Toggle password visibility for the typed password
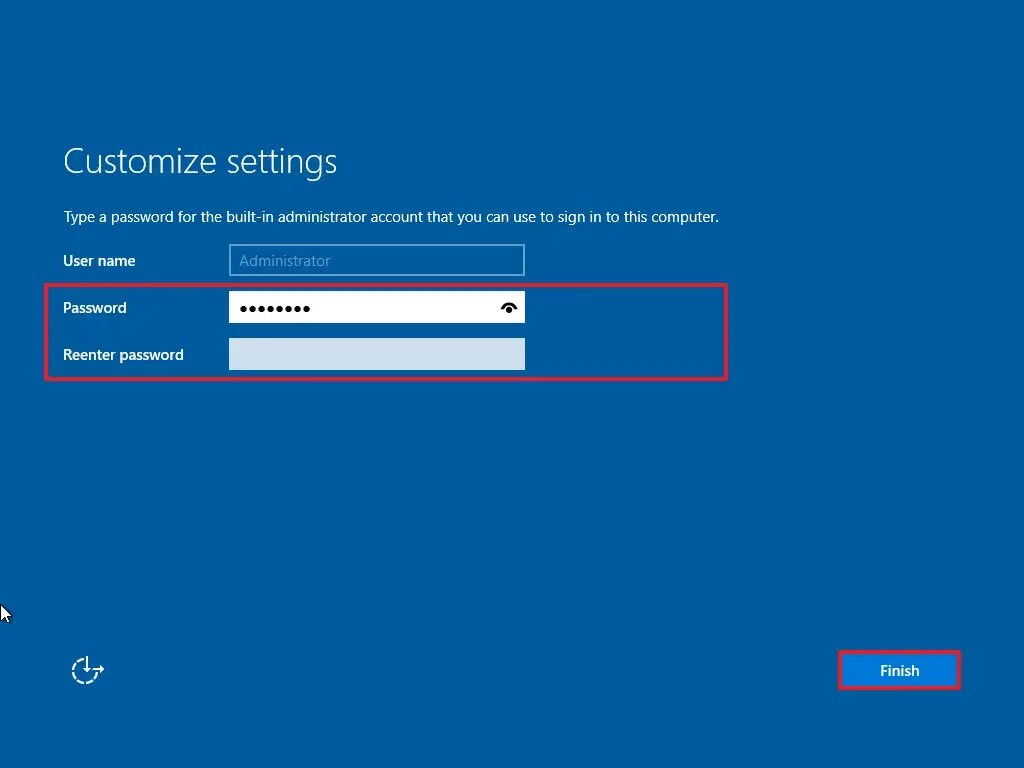The height and width of the screenshot is (768, 1024). [509, 307]
